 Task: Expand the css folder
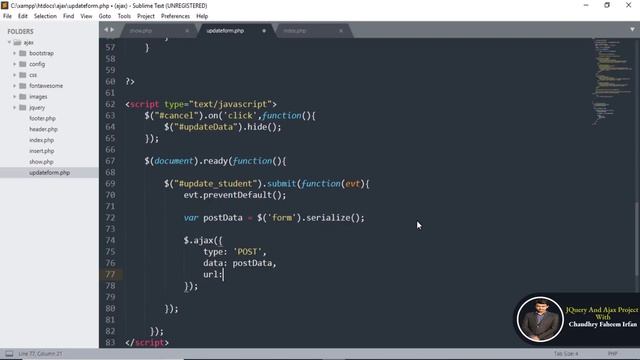pos(14,75)
